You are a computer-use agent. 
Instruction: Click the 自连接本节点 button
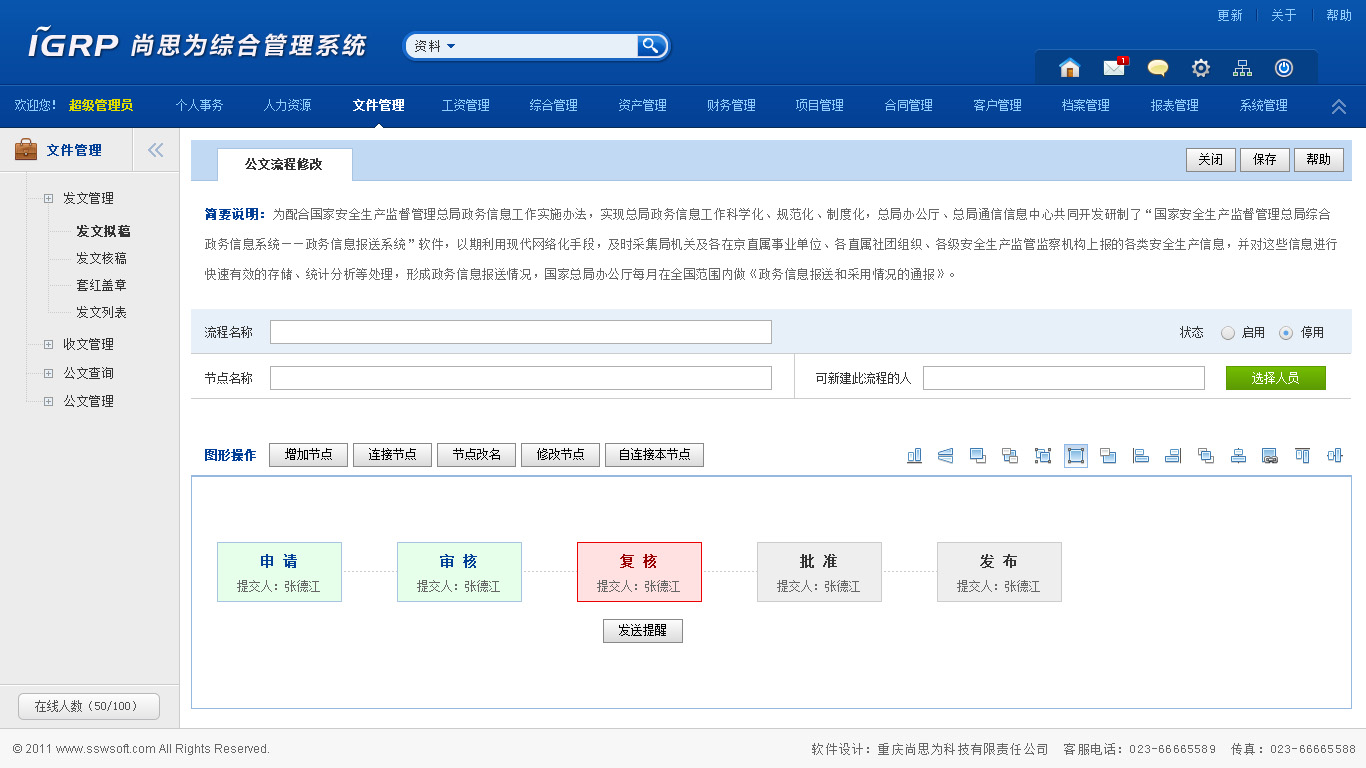[x=654, y=455]
